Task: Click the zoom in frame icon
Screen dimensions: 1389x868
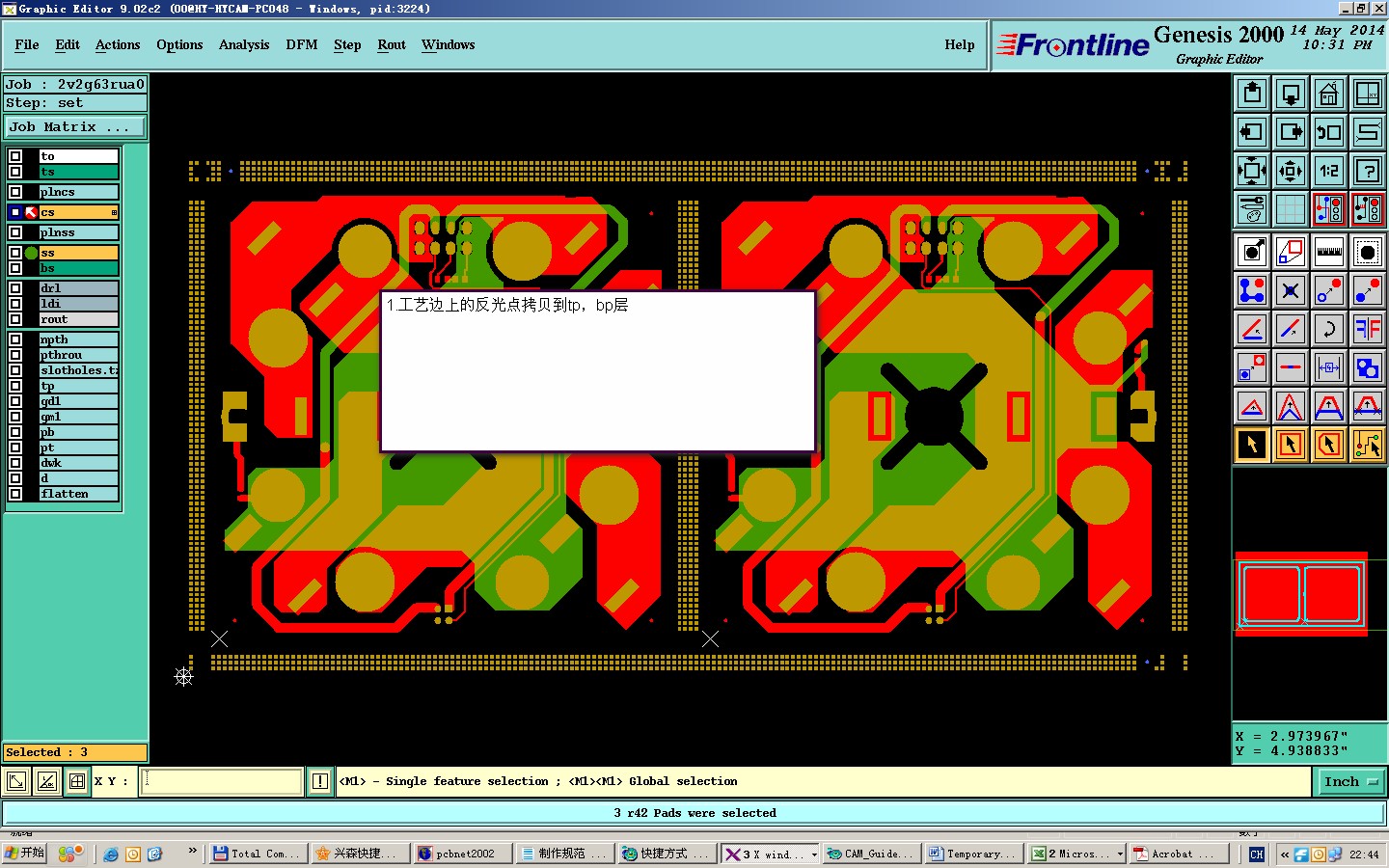Action: tap(1252, 171)
